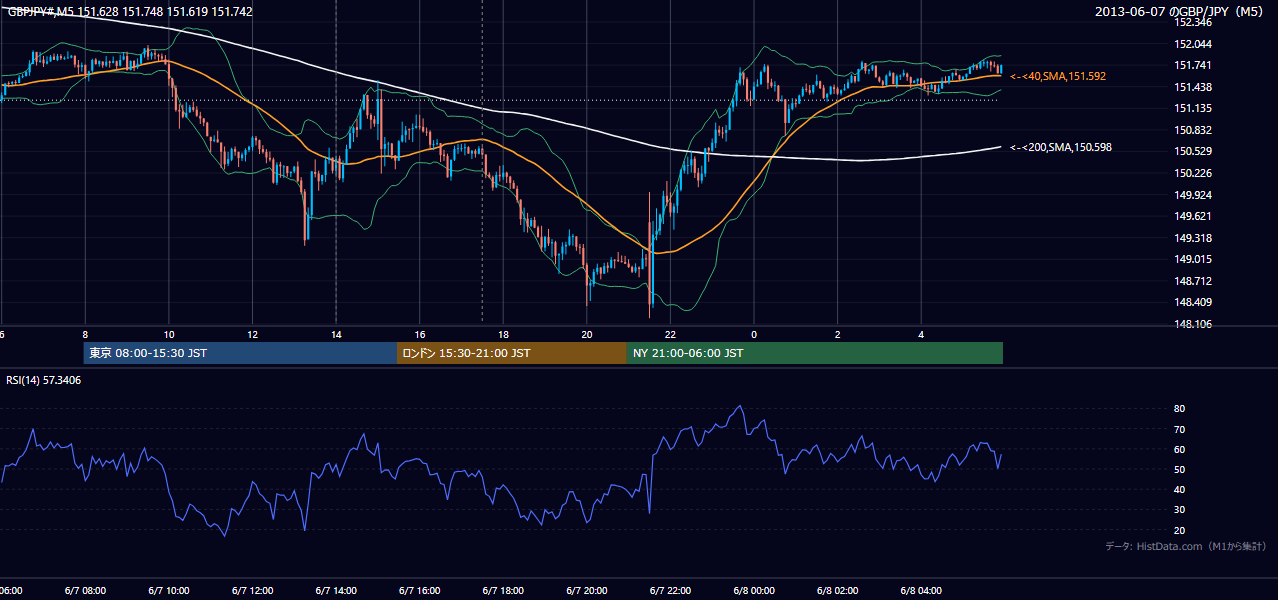This screenshot has width=1278, height=600.
Task: Select price axis label 149.318
Action: point(1192,238)
